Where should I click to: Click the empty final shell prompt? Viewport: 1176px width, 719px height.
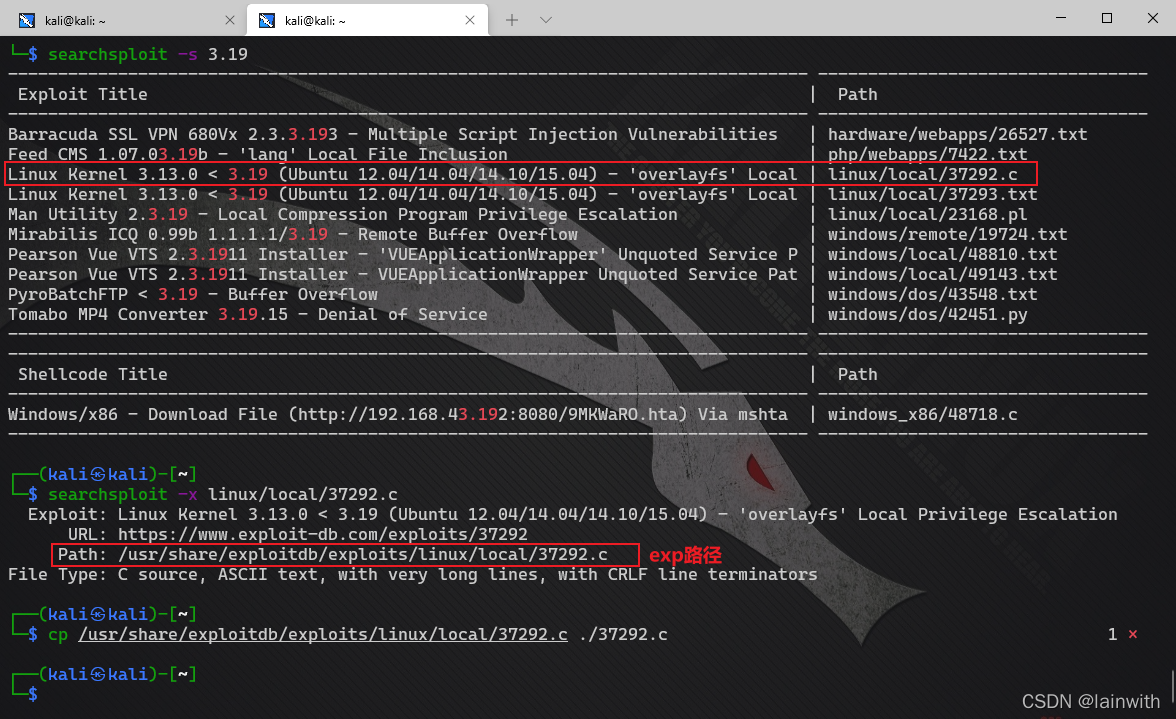(33, 694)
